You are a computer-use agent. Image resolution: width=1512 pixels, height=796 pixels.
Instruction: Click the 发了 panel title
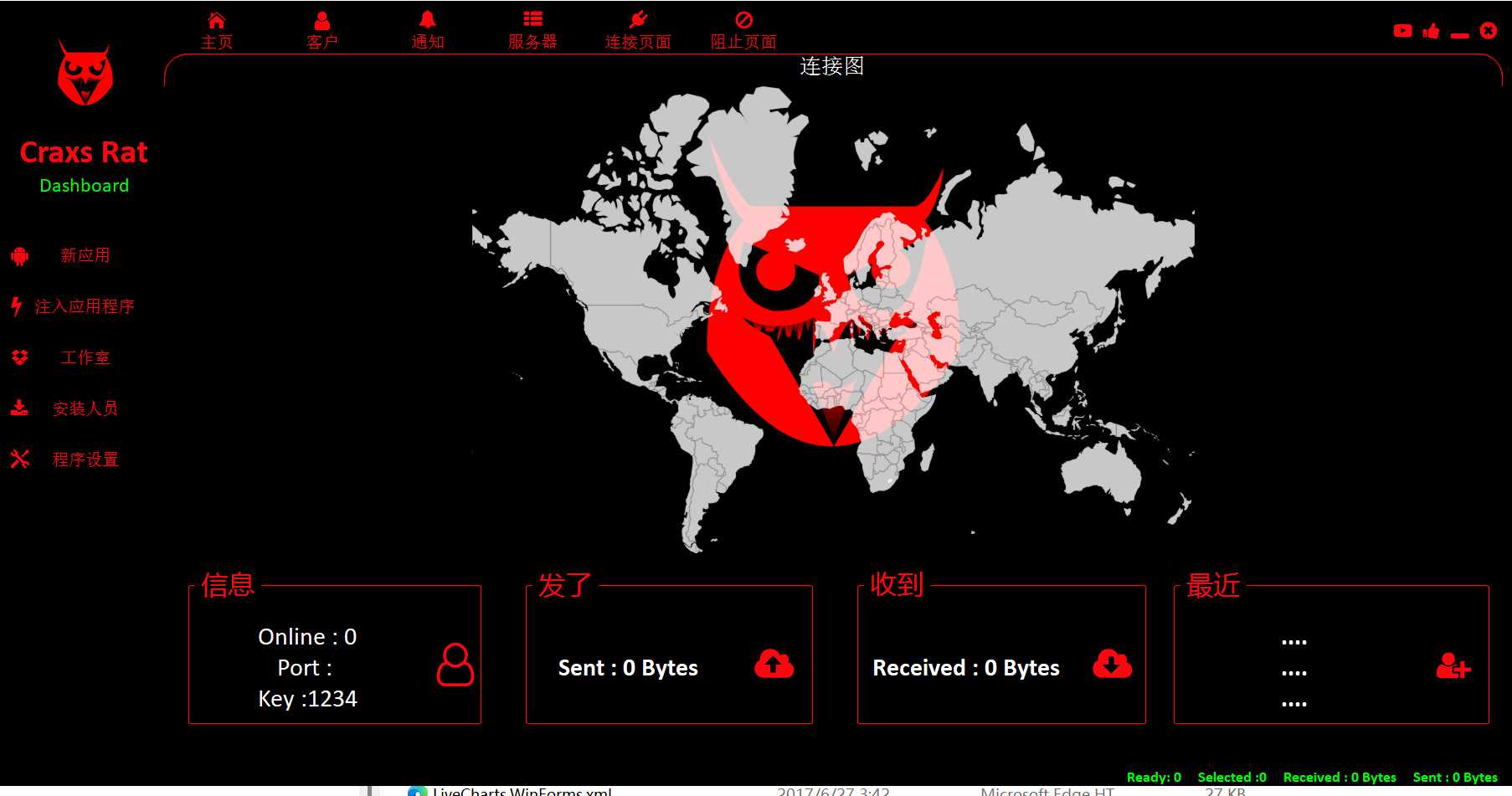tap(565, 585)
